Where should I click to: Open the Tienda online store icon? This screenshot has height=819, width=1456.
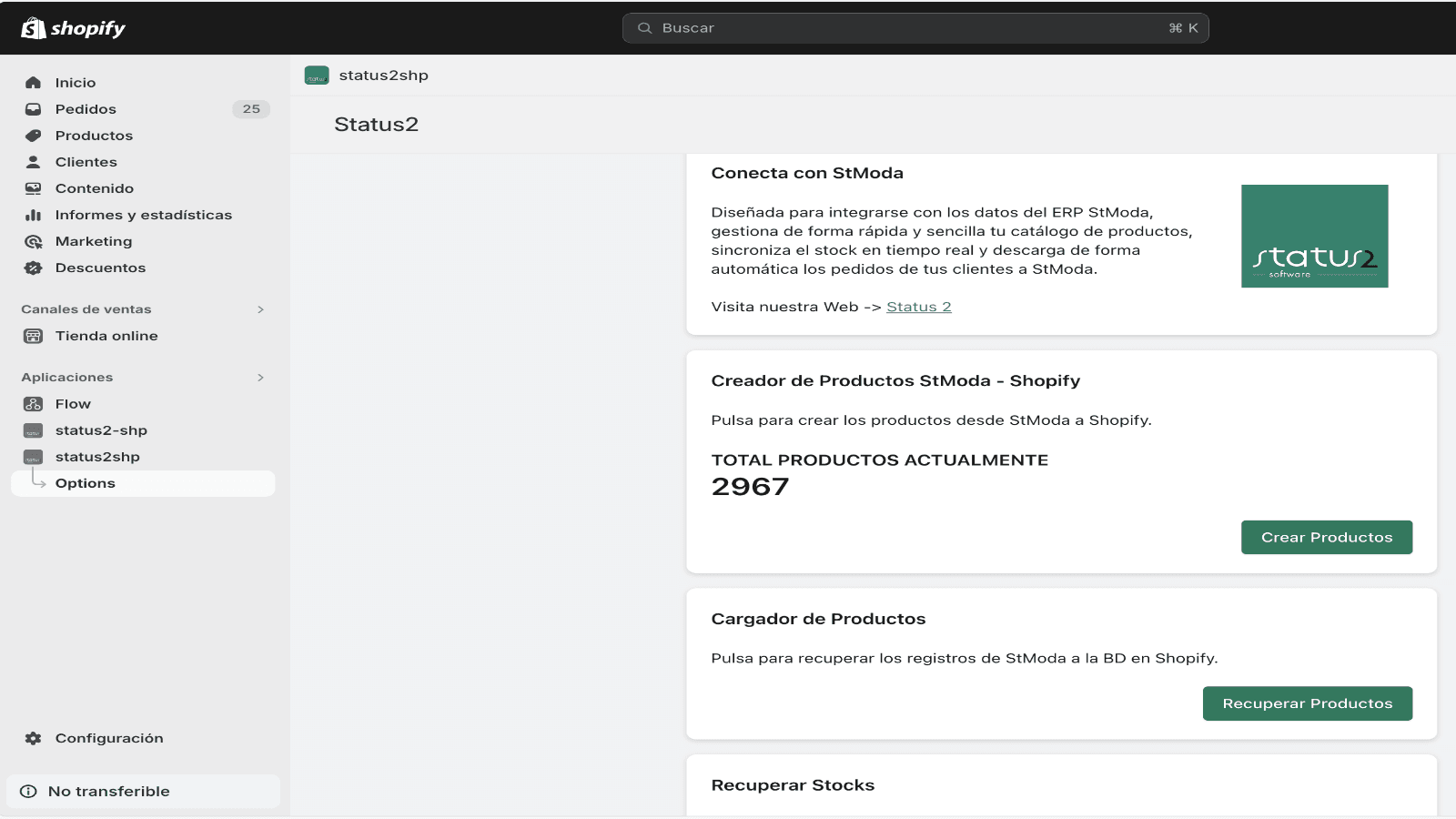click(x=34, y=336)
